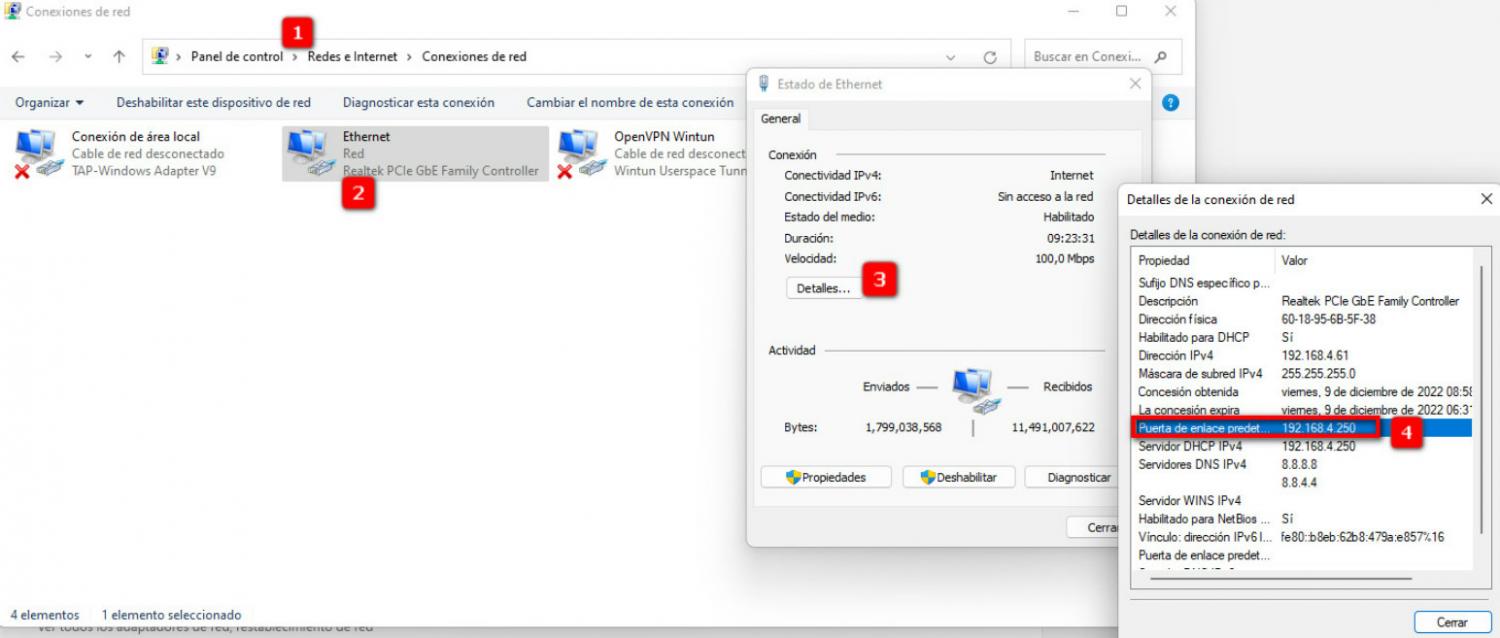This screenshot has height=638, width=1500.
Task: Open the Organizar dropdown menu
Action: click(50, 102)
